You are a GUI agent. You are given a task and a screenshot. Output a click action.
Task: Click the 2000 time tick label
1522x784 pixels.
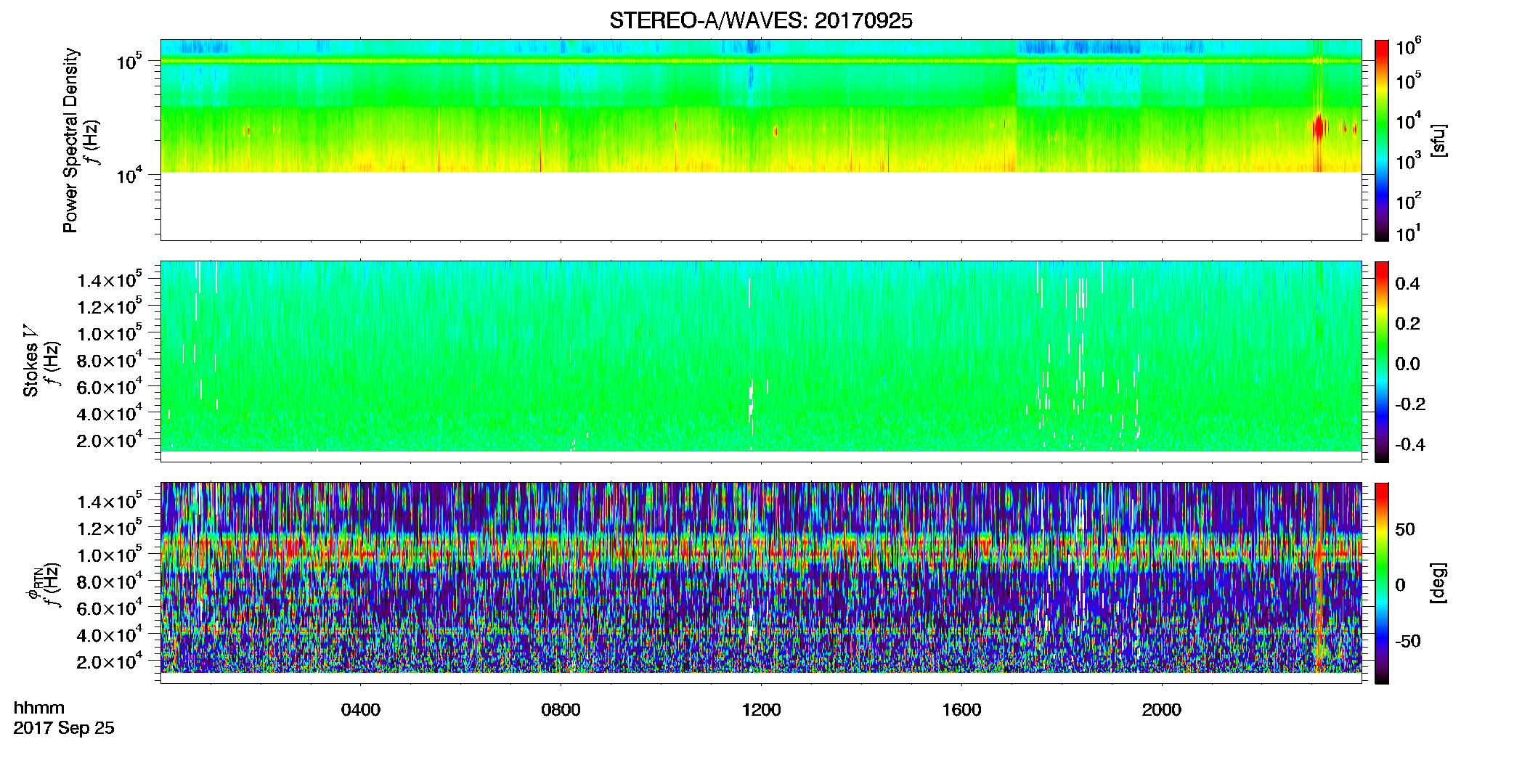point(1162,710)
